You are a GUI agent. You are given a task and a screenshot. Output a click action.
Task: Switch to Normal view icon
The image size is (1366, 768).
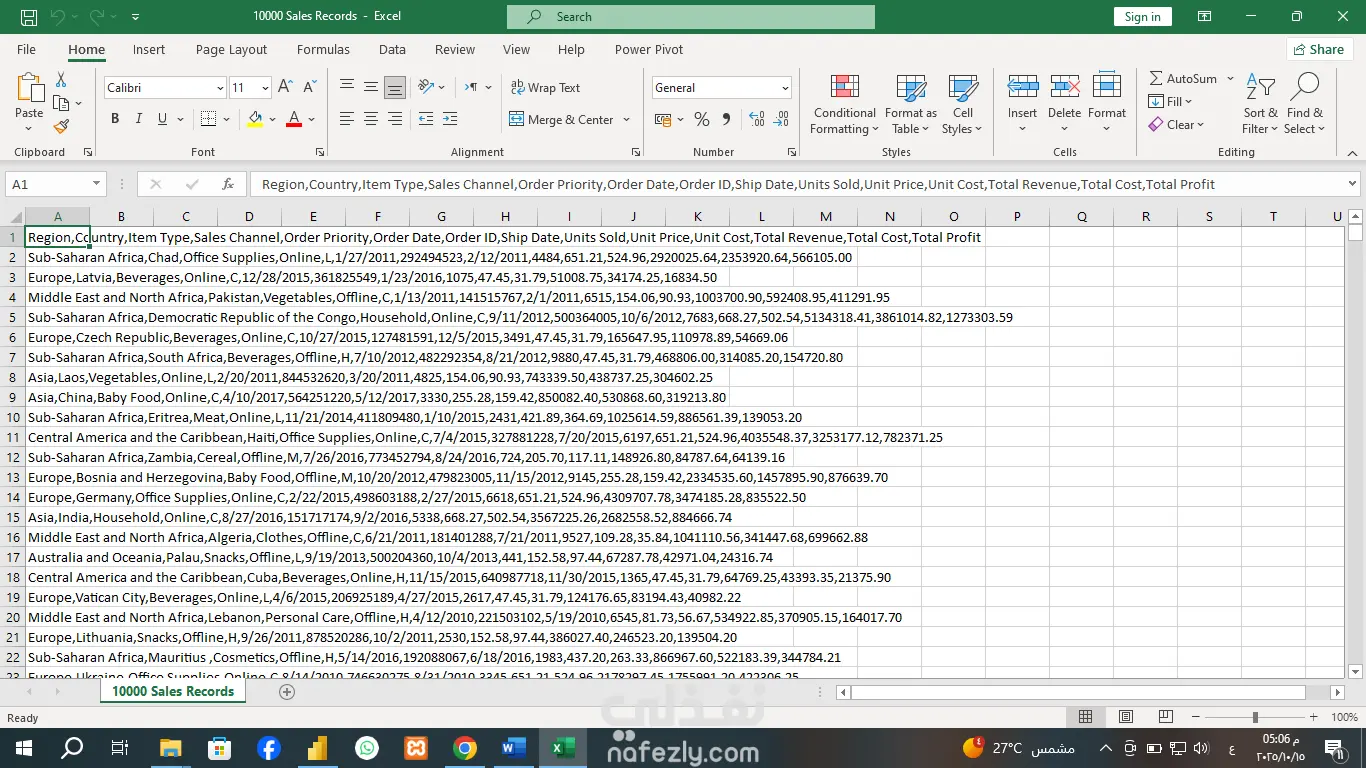(x=1086, y=717)
